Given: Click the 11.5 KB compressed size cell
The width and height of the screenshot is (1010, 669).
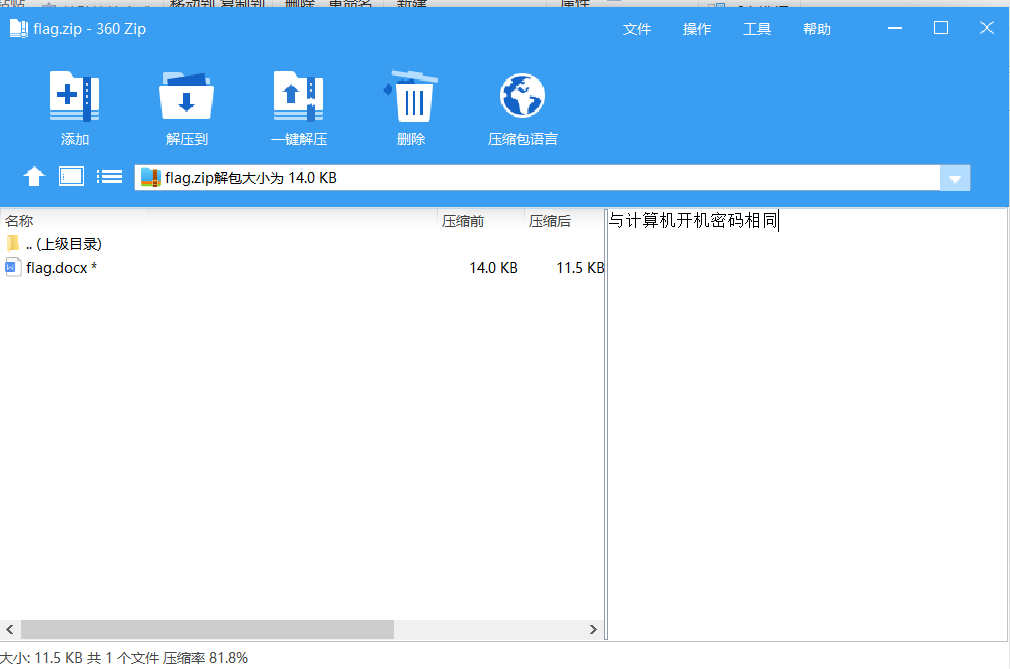Looking at the screenshot, I should (x=580, y=268).
